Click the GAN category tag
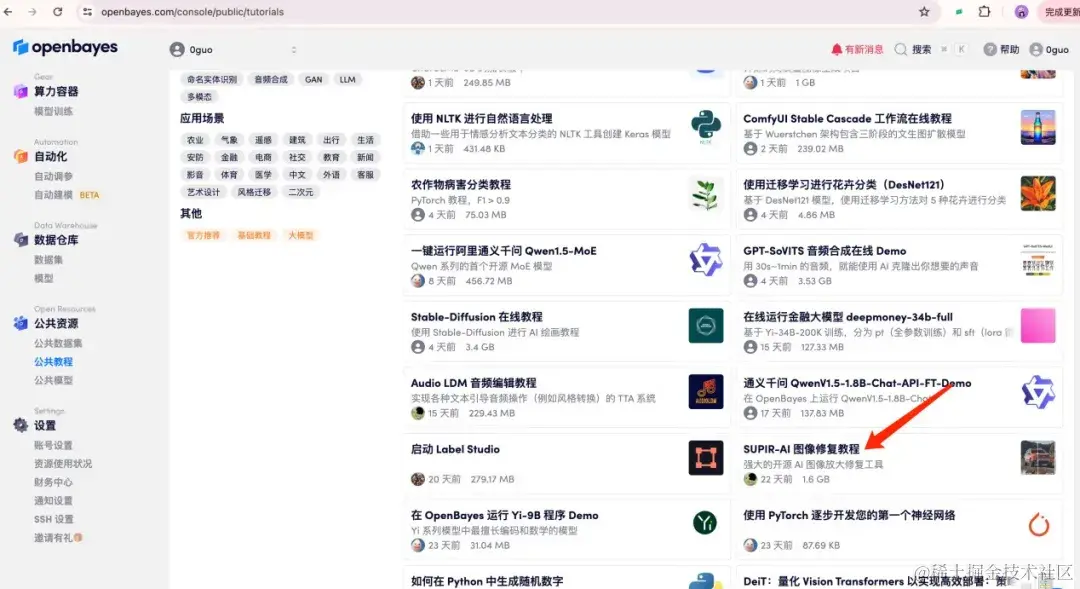The height and width of the screenshot is (589, 1080). point(312,79)
